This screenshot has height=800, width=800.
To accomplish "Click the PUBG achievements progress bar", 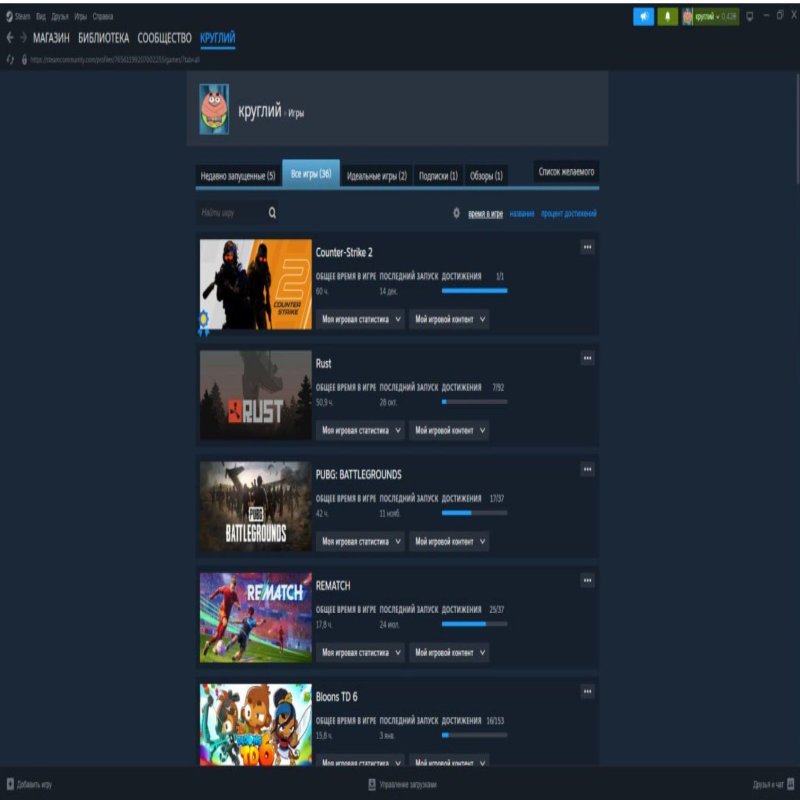I will 474,513.
